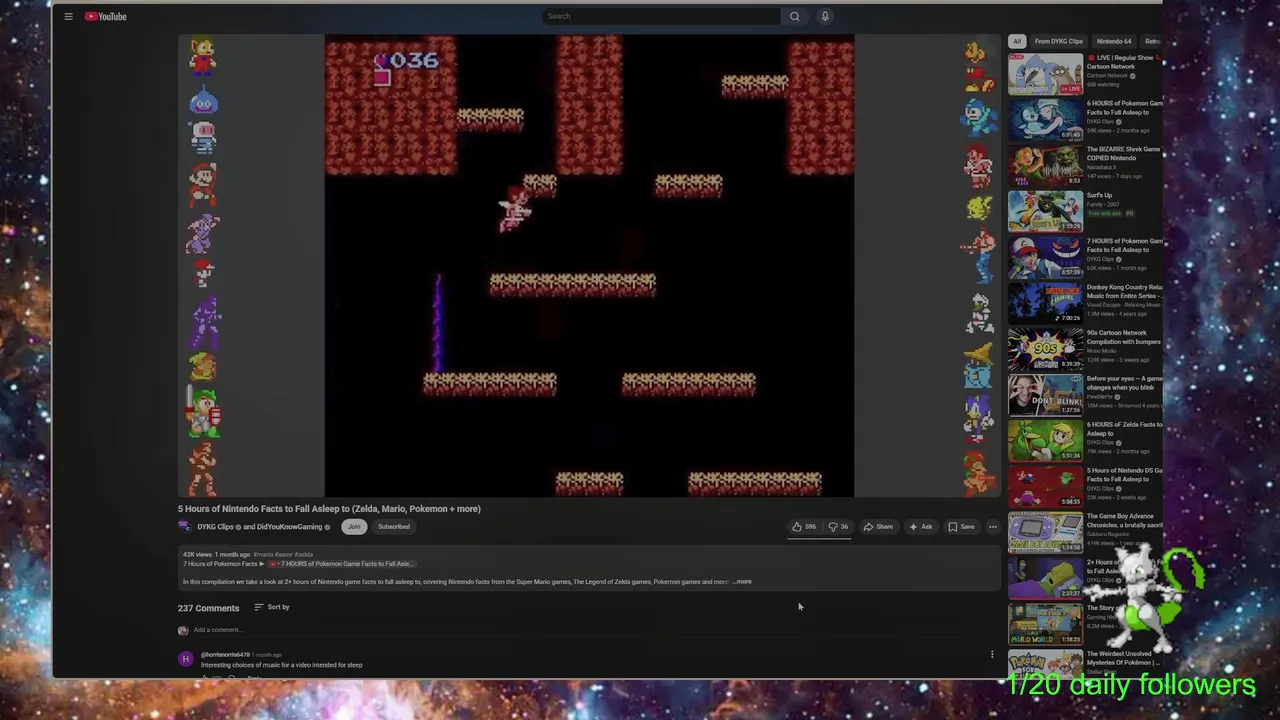Click the main video player
The width and height of the screenshot is (1280, 720).
pos(589,265)
